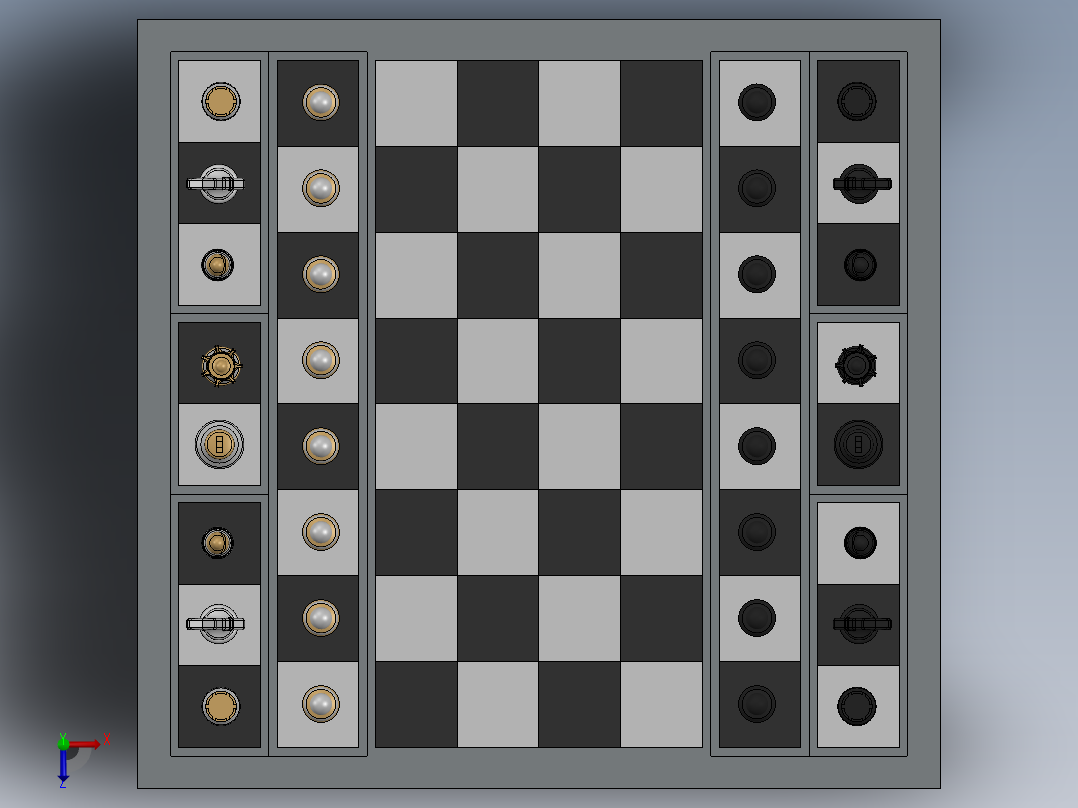Select the black queen in the right column
Screen dimensions: 1078x808
click(858, 364)
